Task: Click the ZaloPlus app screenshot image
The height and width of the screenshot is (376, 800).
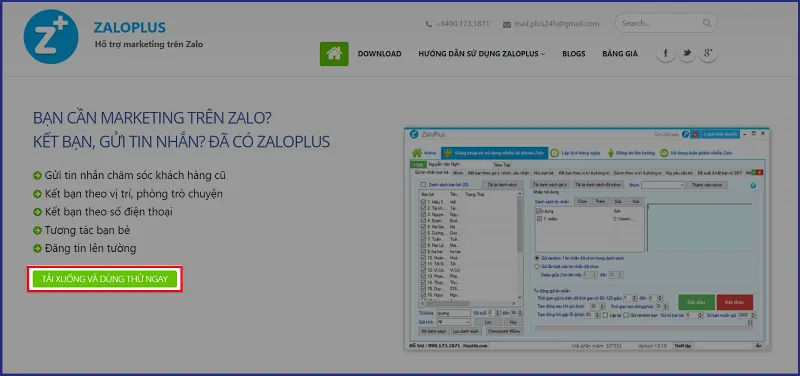Action: 587,239
